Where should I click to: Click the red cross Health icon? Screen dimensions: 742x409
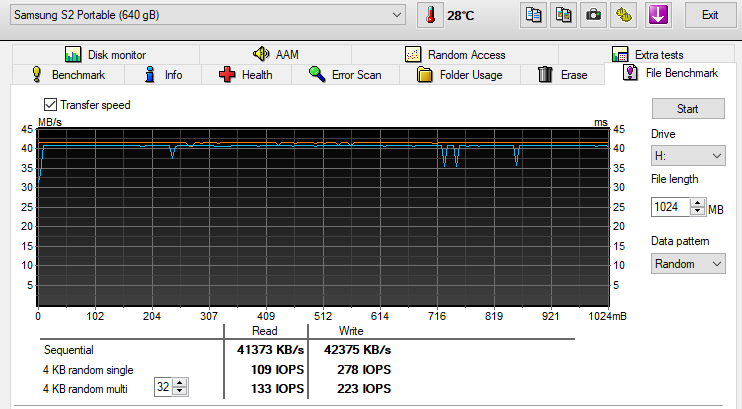point(227,74)
